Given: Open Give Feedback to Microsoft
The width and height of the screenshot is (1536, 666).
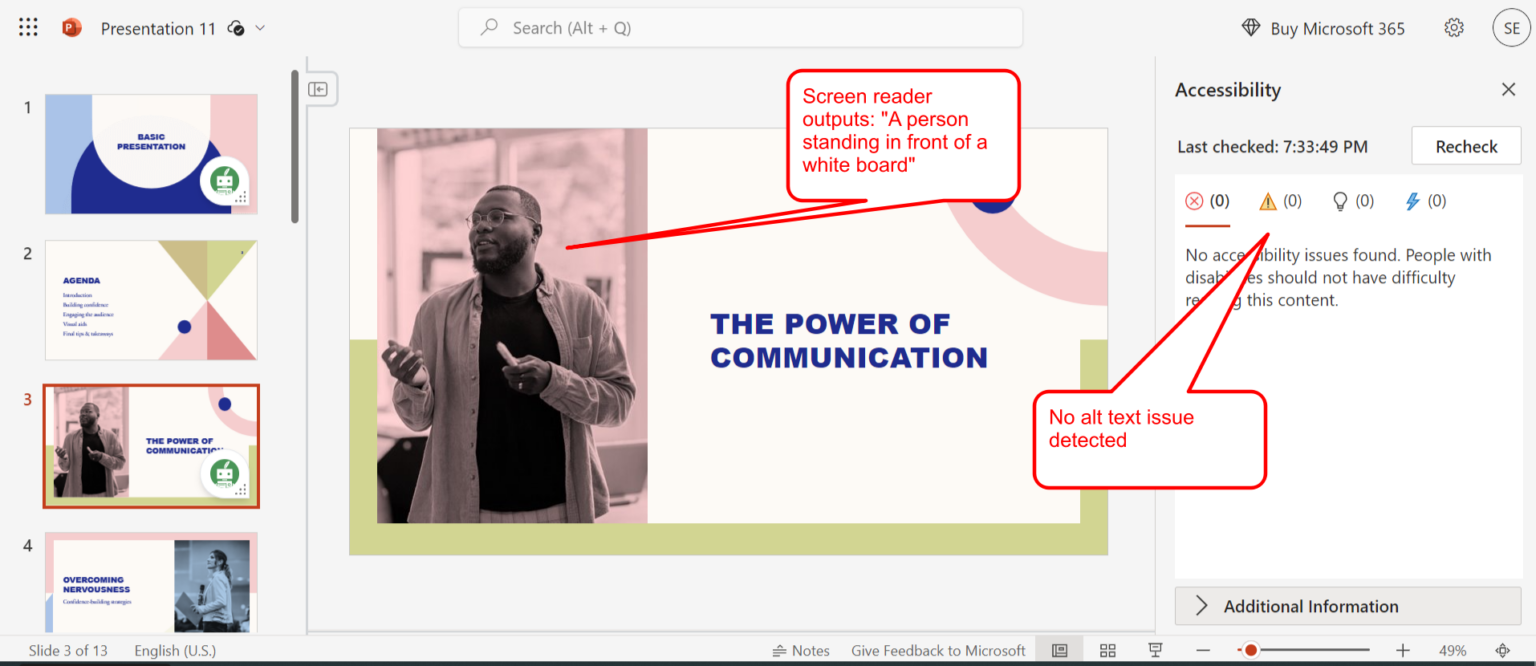Looking at the screenshot, I should (x=937, y=650).
